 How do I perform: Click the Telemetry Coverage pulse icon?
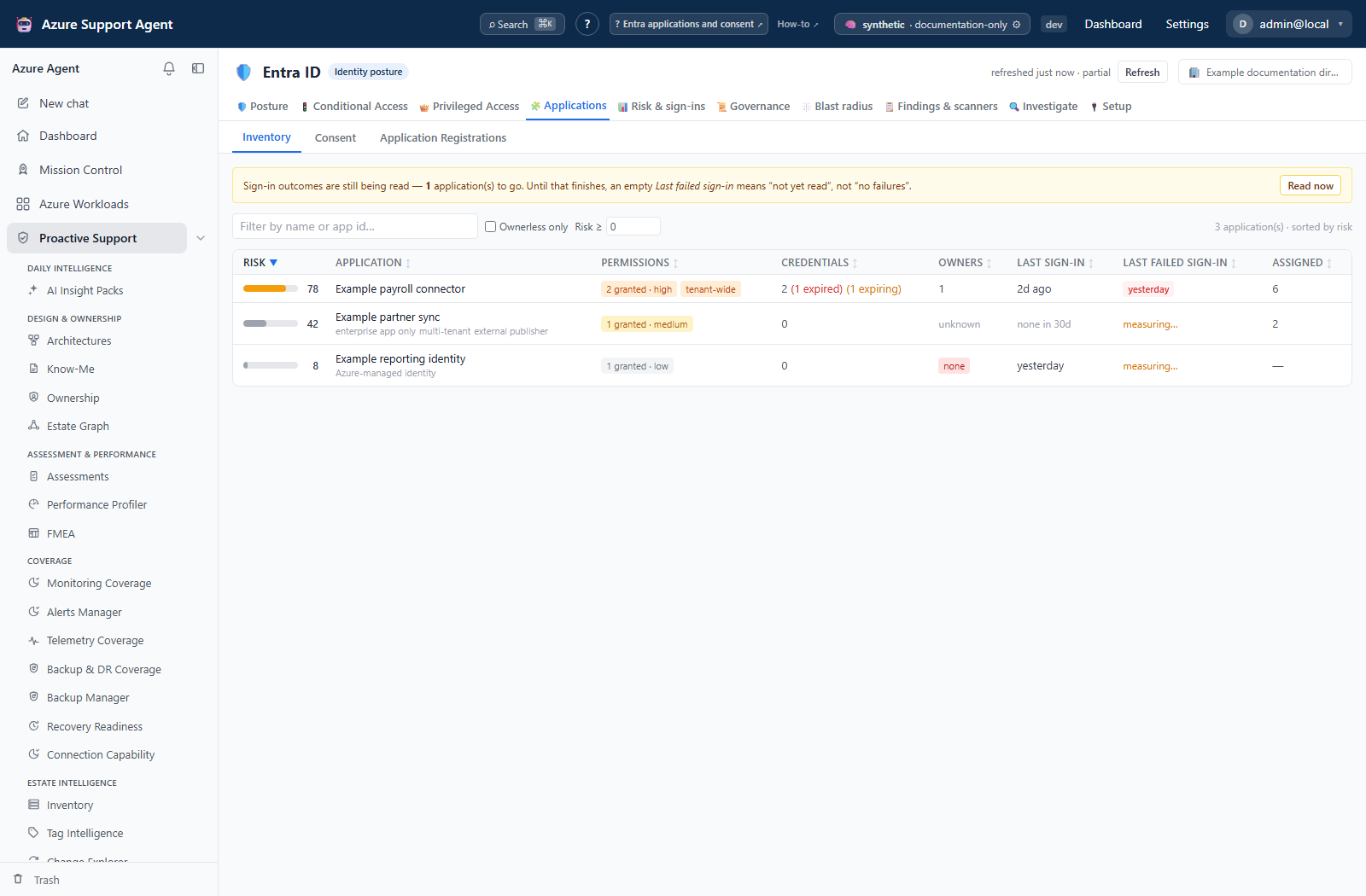[x=33, y=640]
